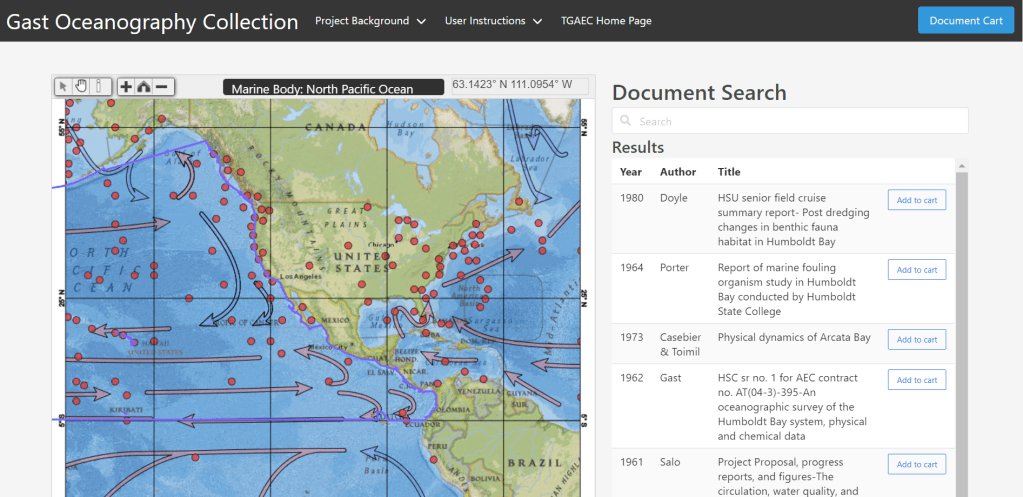Open the Document Cart
Viewport: 1023px width, 497px height.
click(x=965, y=21)
